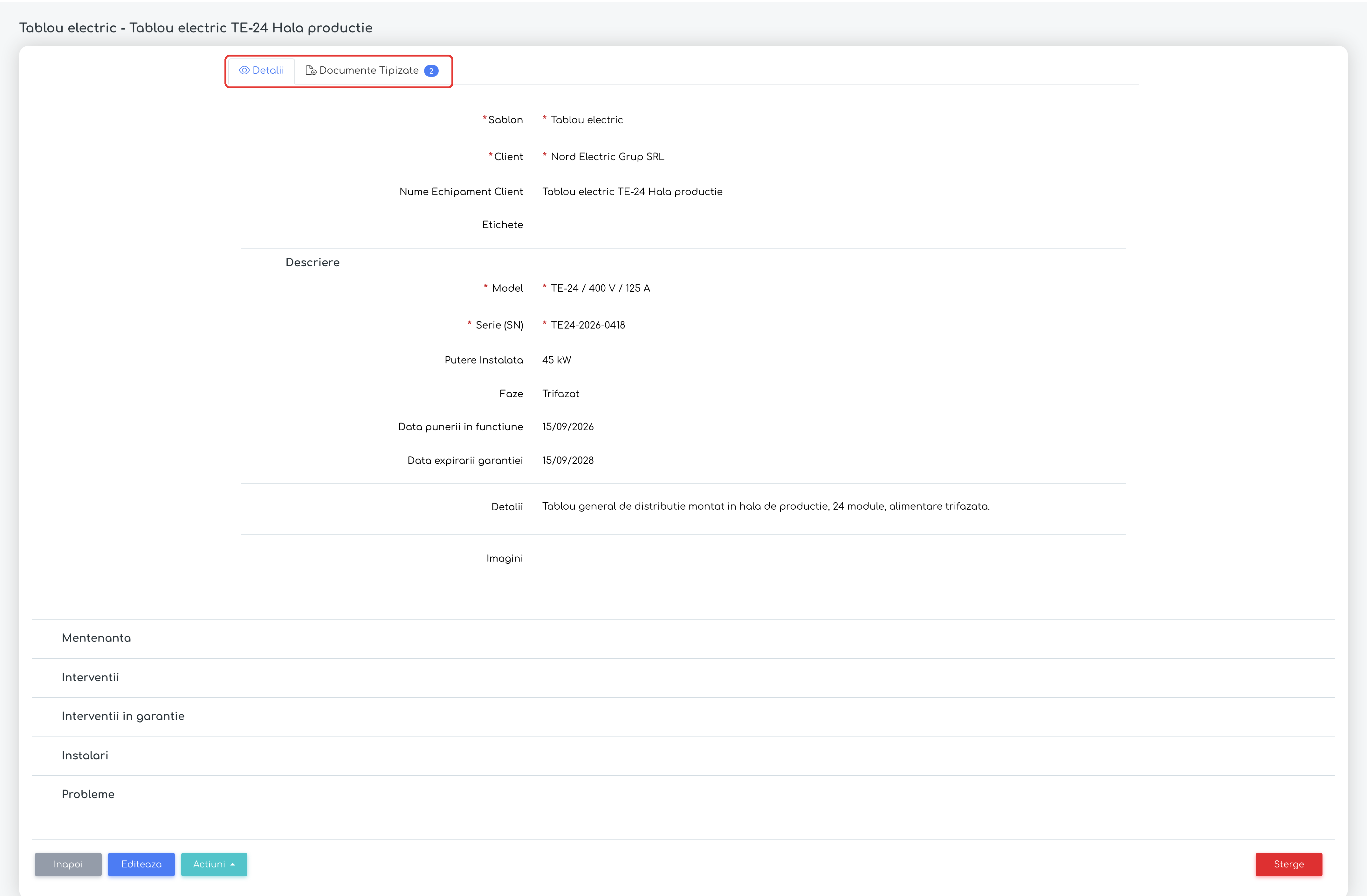This screenshot has height=896, width=1367.
Task: Click the eye icon on Detalii tab
Action: point(244,71)
